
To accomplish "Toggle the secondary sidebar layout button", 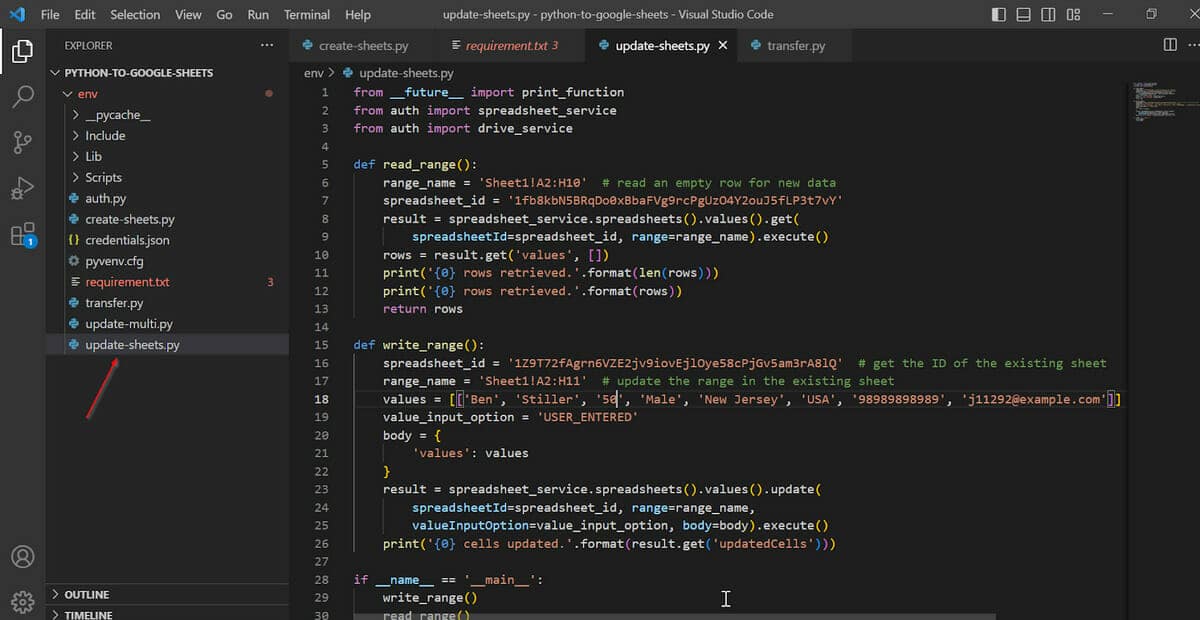I will [1048, 14].
